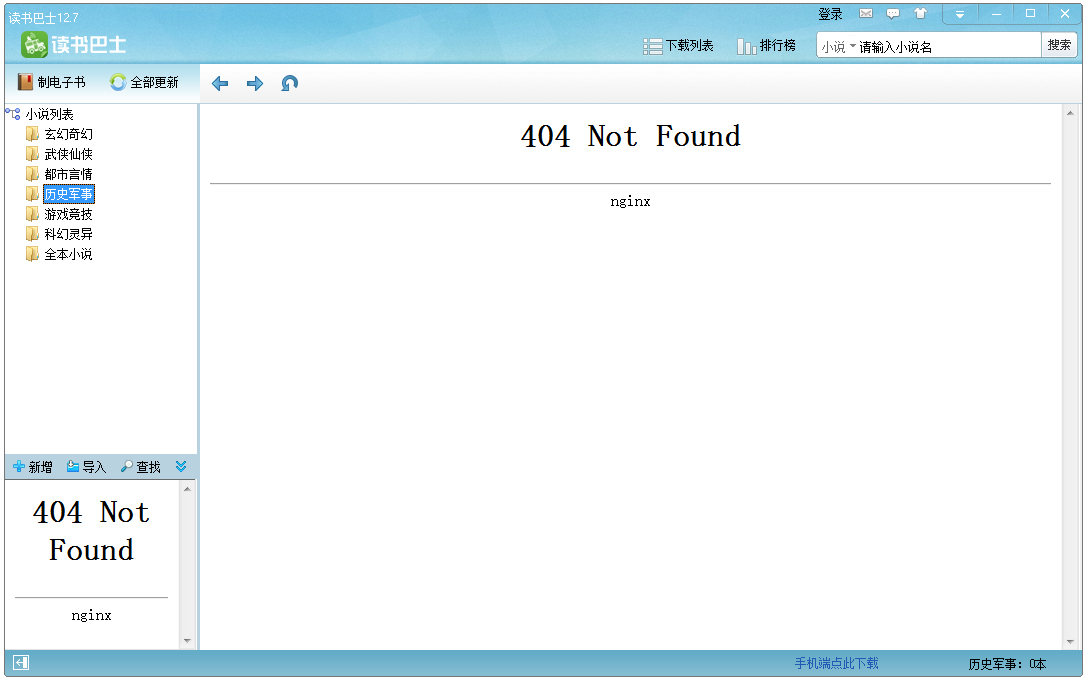Click the 制电子书 ebook maker button
Screen dimensions: 1087x680
[x=51, y=83]
